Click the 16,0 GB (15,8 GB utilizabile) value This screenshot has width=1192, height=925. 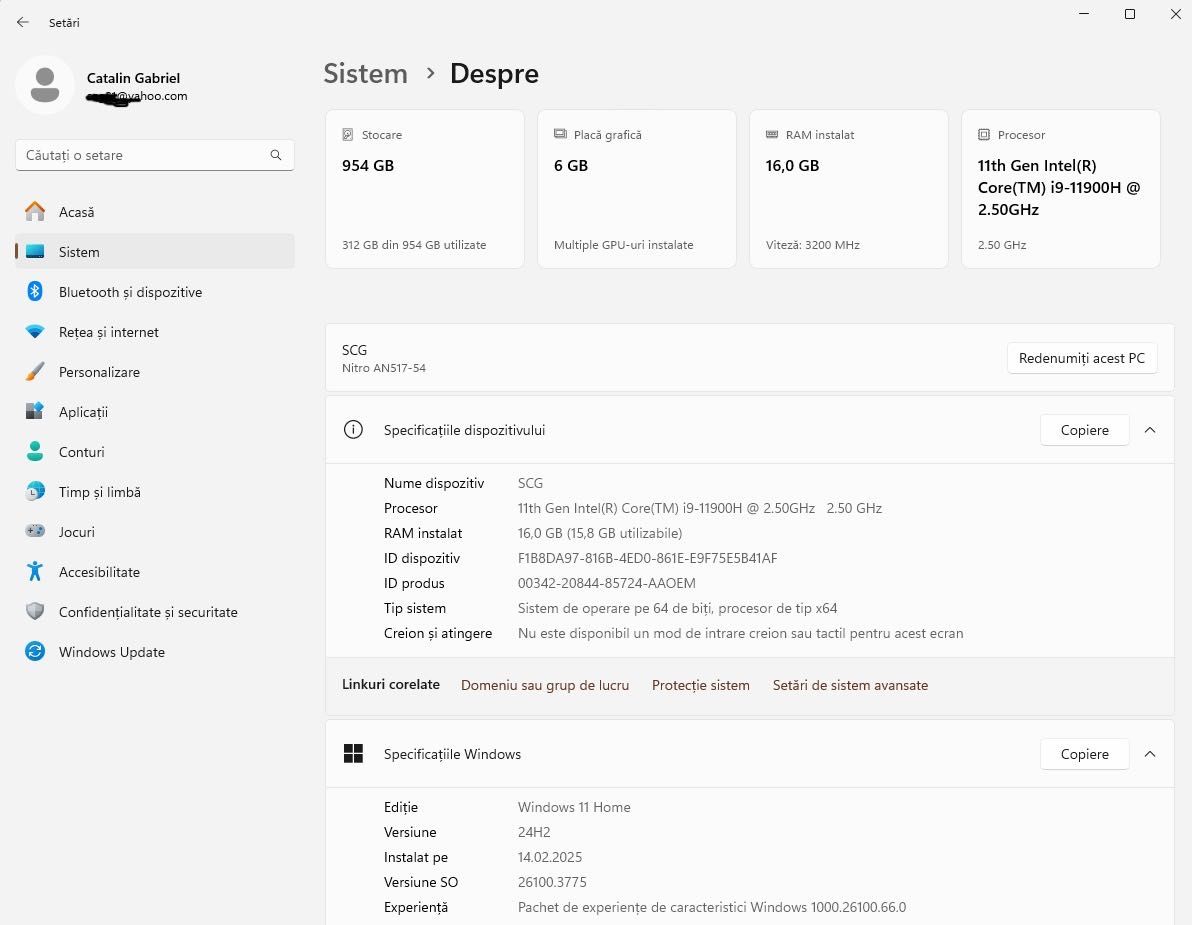click(x=600, y=533)
